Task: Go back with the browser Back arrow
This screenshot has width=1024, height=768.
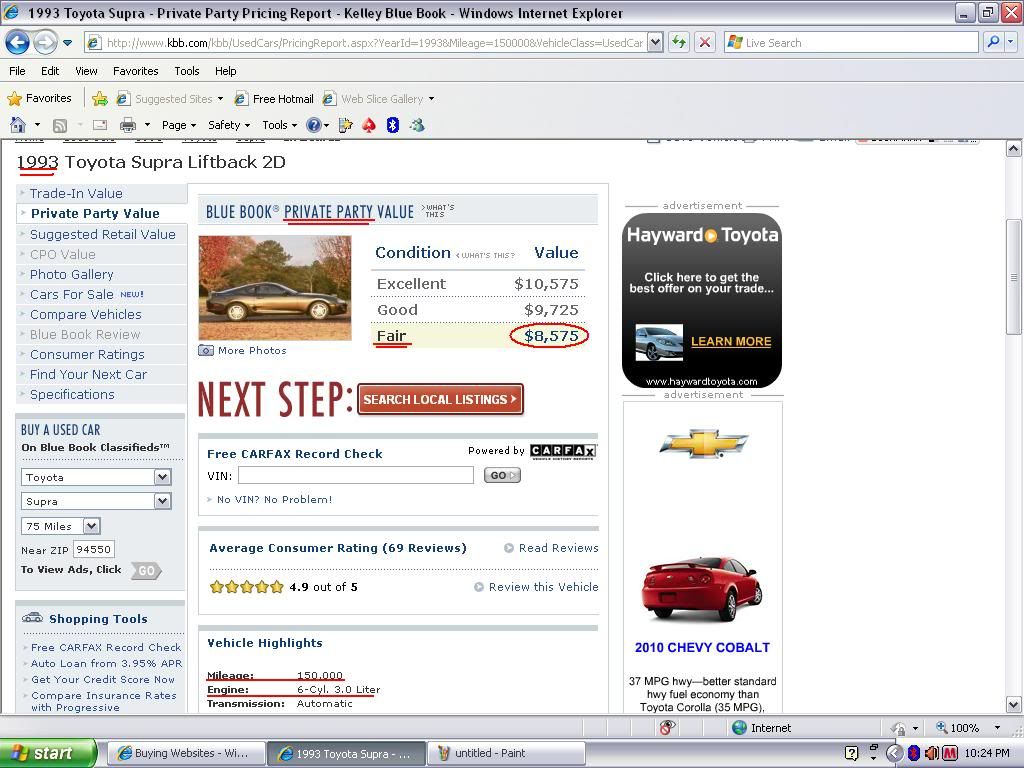Action: [17, 43]
